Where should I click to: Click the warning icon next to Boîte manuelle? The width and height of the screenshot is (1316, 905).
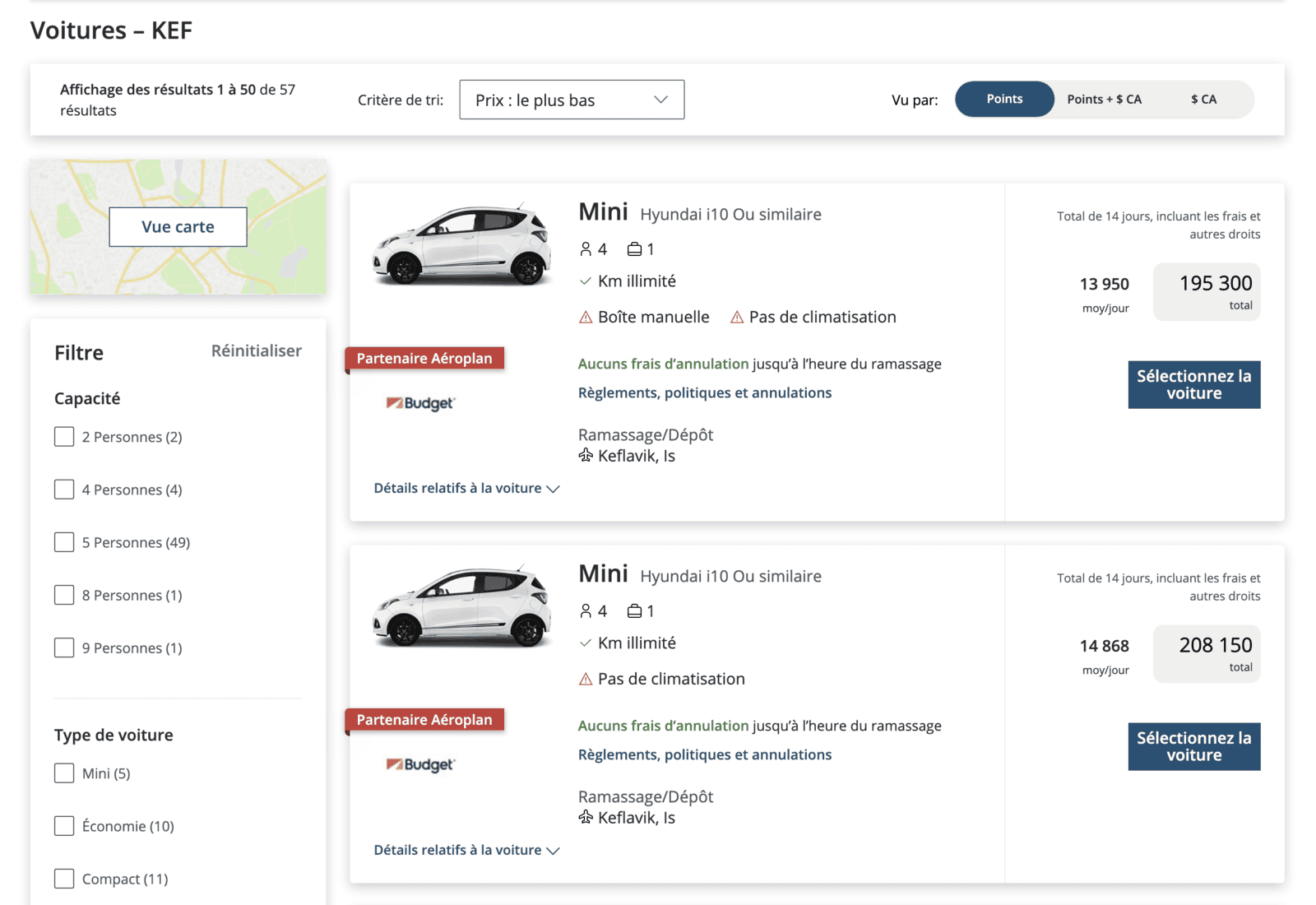pyautogui.click(x=586, y=317)
